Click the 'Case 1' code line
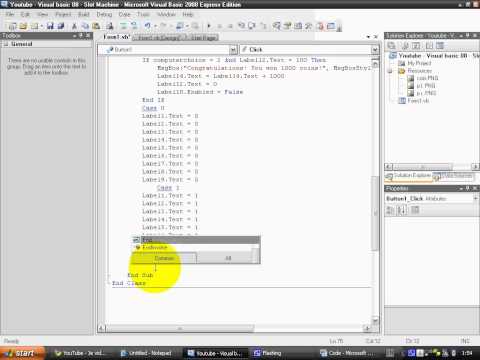This screenshot has width=480, height=360. click(x=168, y=188)
